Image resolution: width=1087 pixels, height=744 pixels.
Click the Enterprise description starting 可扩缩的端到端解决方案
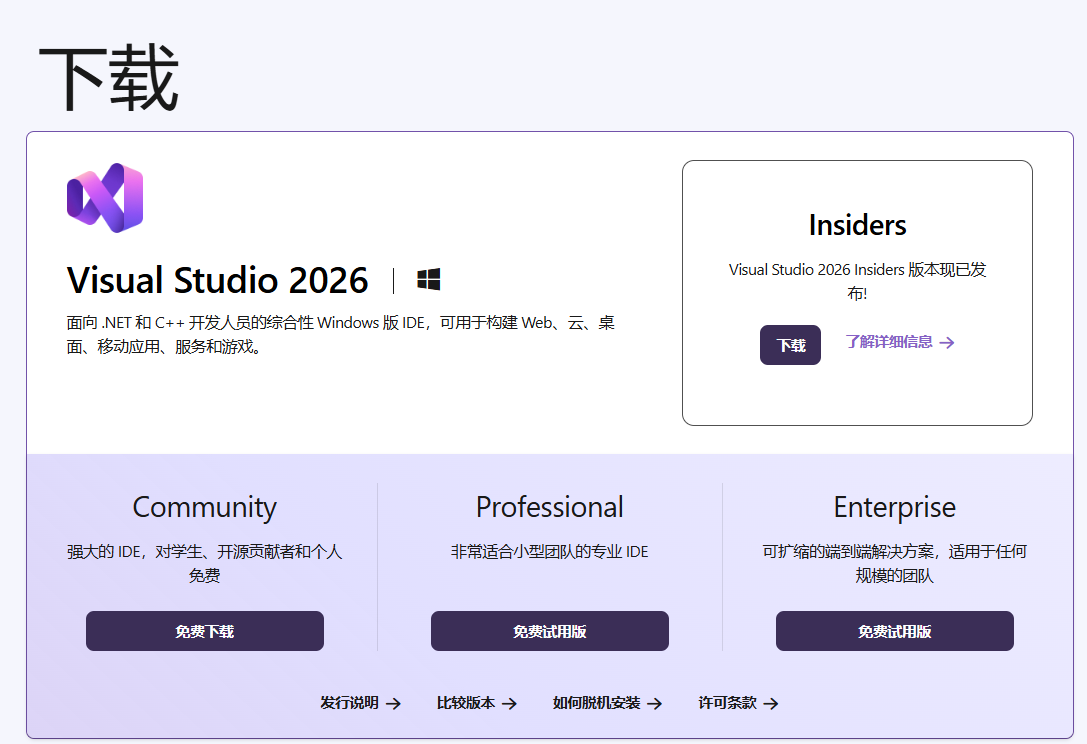[894, 564]
